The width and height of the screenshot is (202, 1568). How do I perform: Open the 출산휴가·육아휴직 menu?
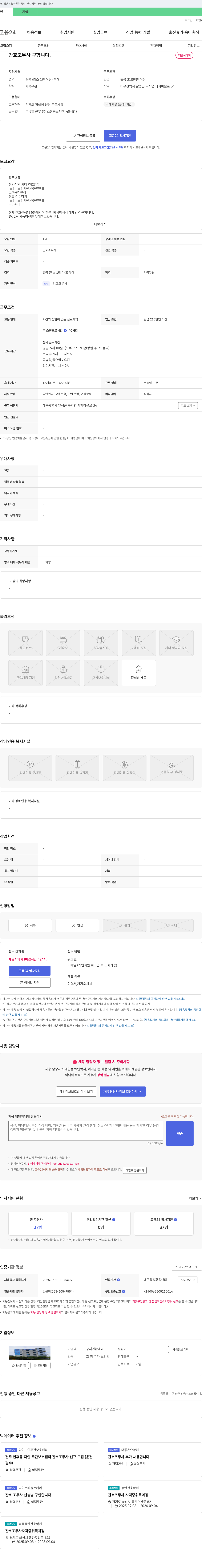pyautogui.click(x=184, y=32)
